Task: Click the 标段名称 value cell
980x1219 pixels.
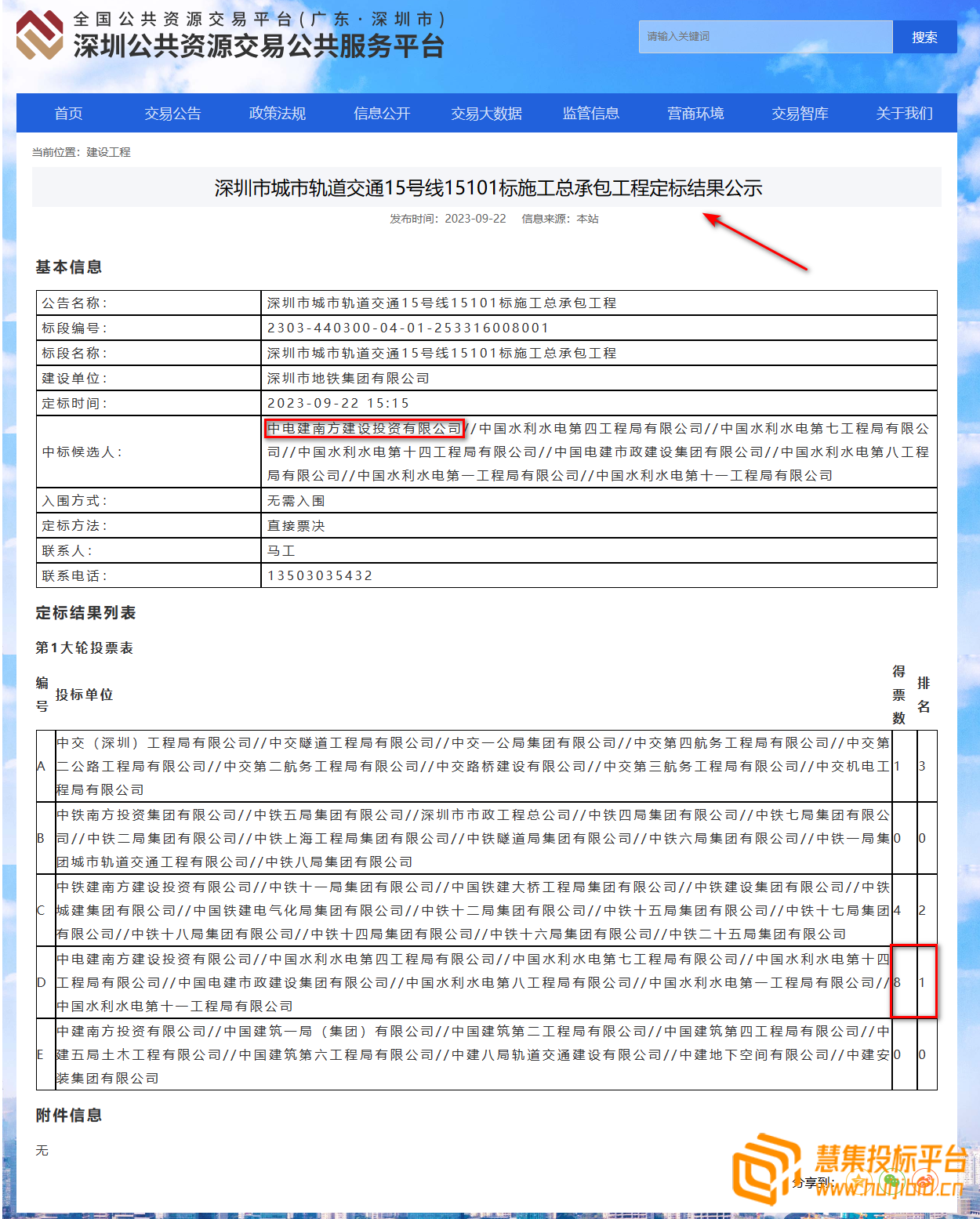Action: [x=599, y=353]
